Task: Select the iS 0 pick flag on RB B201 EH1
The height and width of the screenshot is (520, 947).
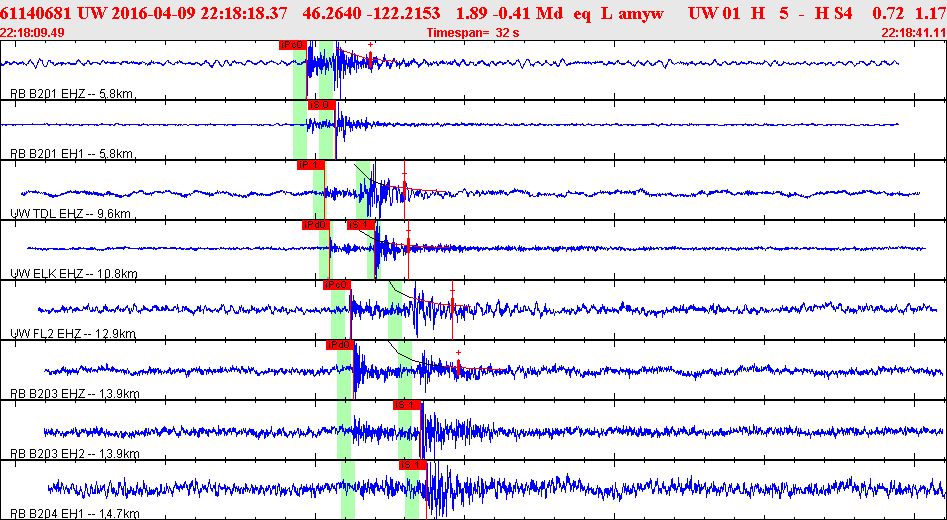Action: 321,105
